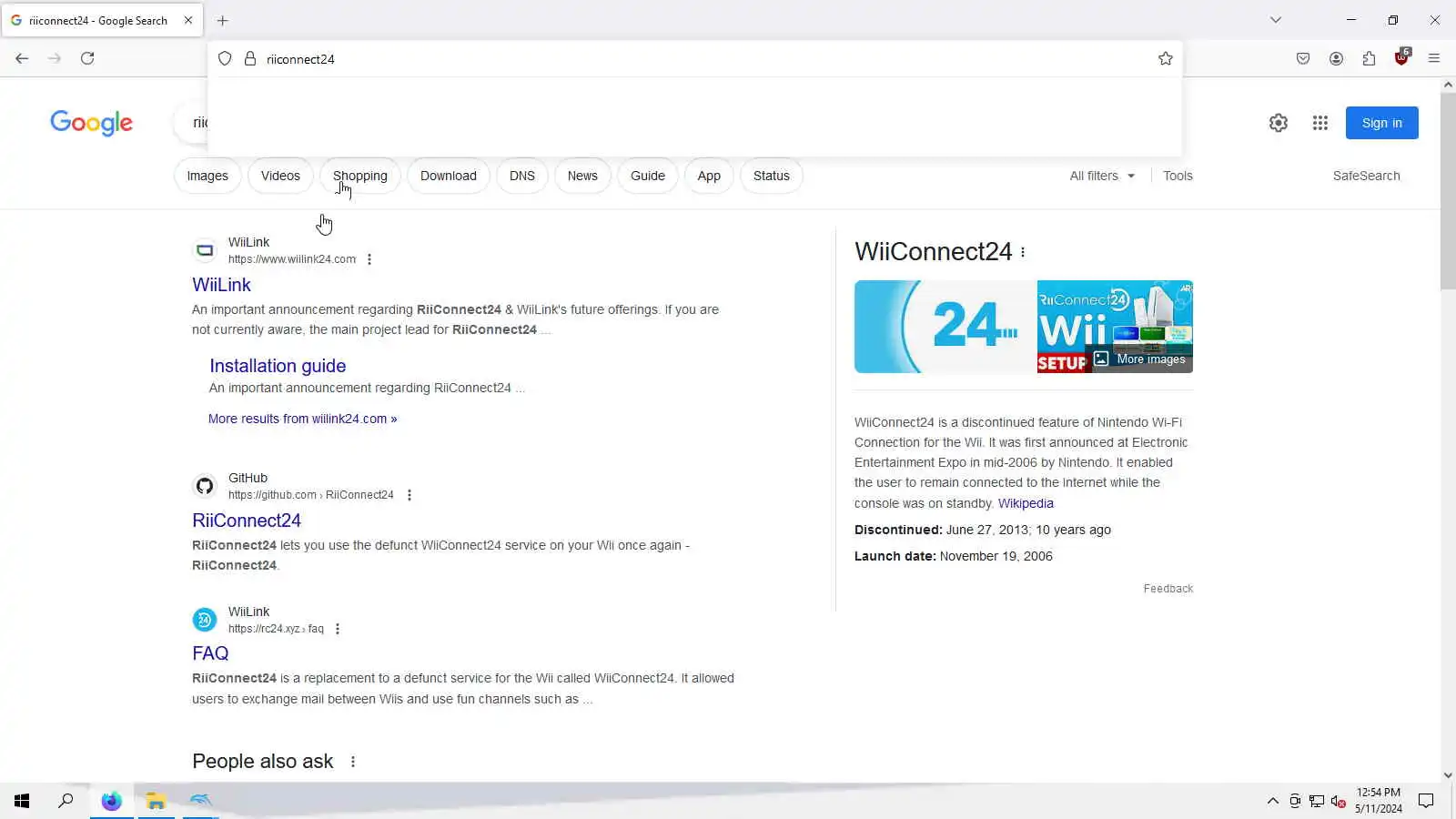Click the uBlock Origin shield icon

1401,57
